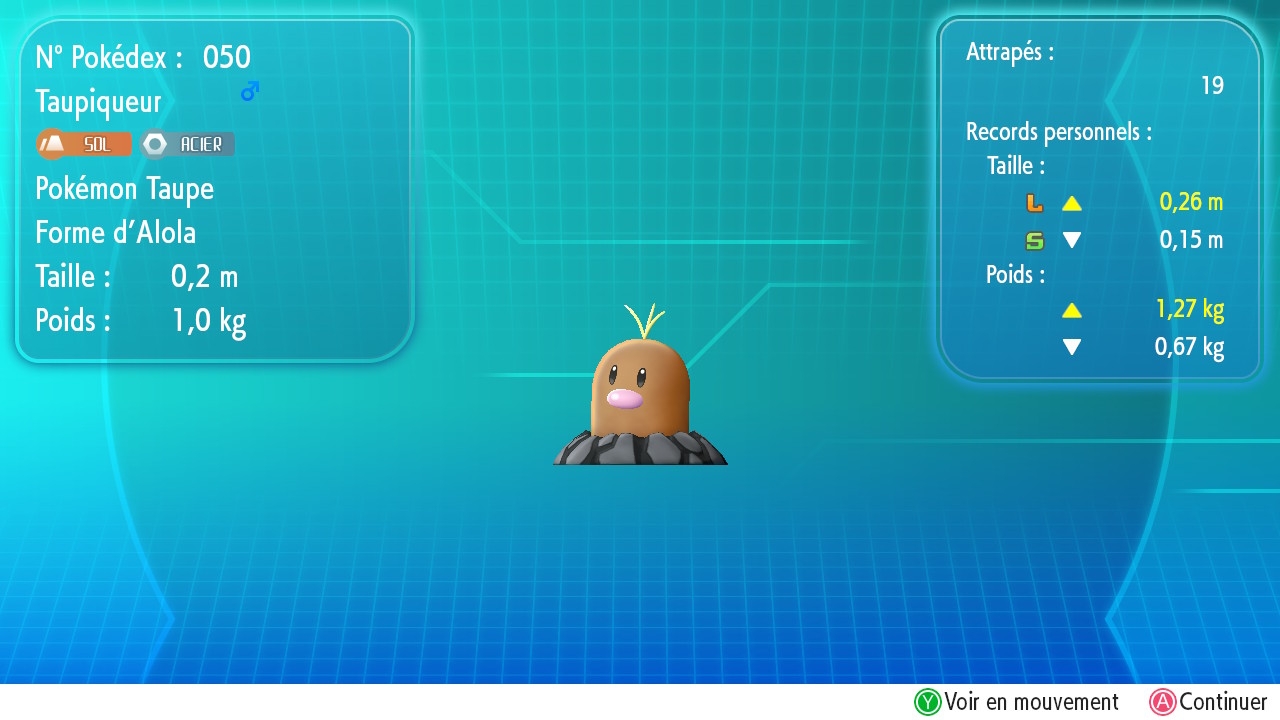Image resolution: width=1280 pixels, height=720 pixels.
Task: Click the white down triangle beside 0,67 kg
Action: click(x=1072, y=347)
